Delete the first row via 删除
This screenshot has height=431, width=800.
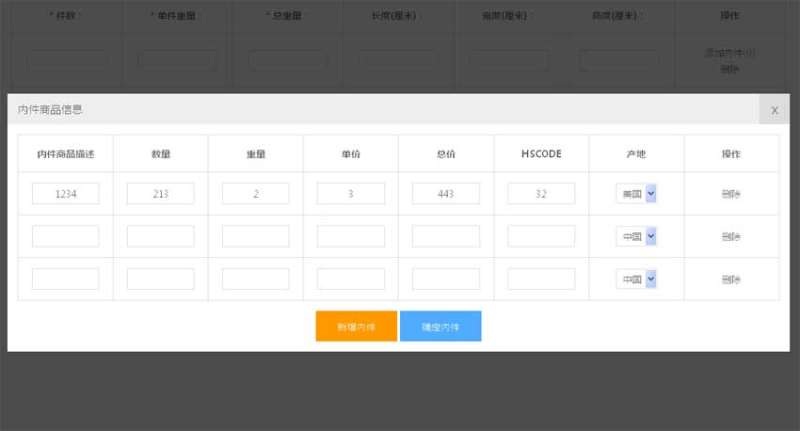[731, 194]
